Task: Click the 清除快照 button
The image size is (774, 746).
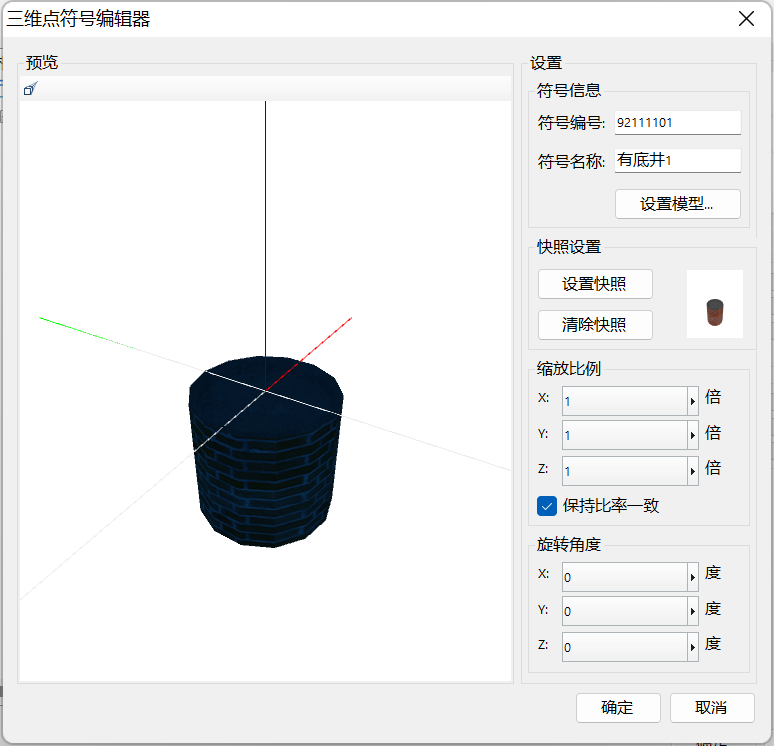Action: click(595, 325)
